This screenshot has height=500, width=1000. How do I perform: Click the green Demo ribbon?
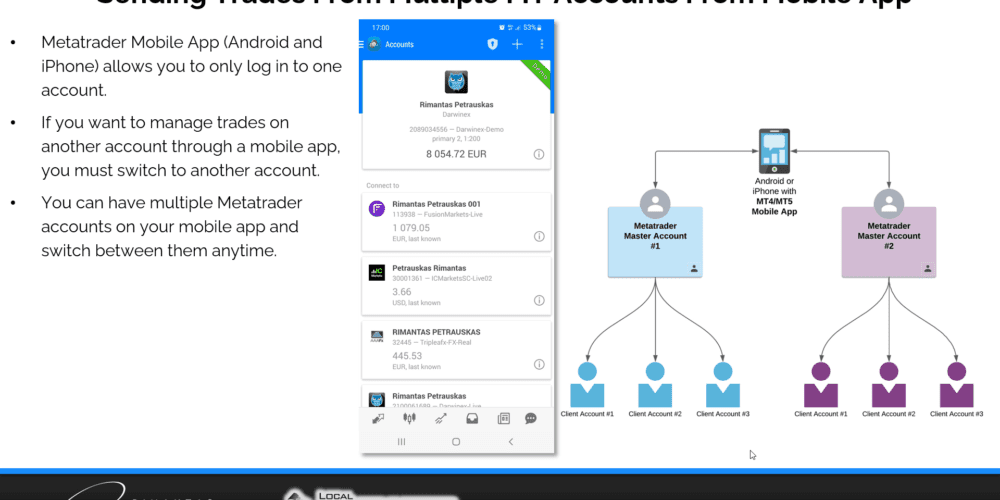pyautogui.click(x=535, y=75)
